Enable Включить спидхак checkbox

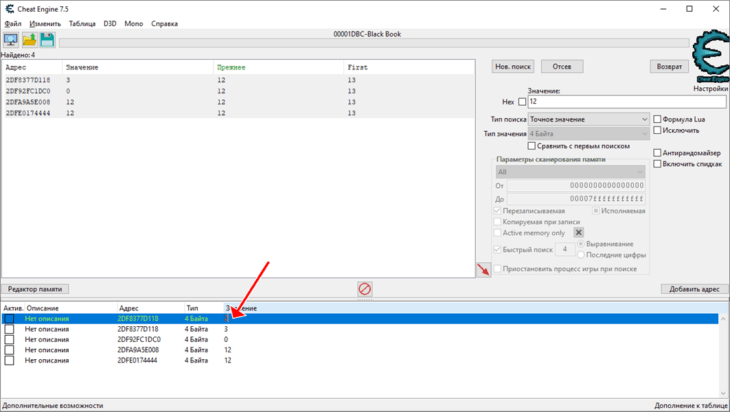pos(657,164)
